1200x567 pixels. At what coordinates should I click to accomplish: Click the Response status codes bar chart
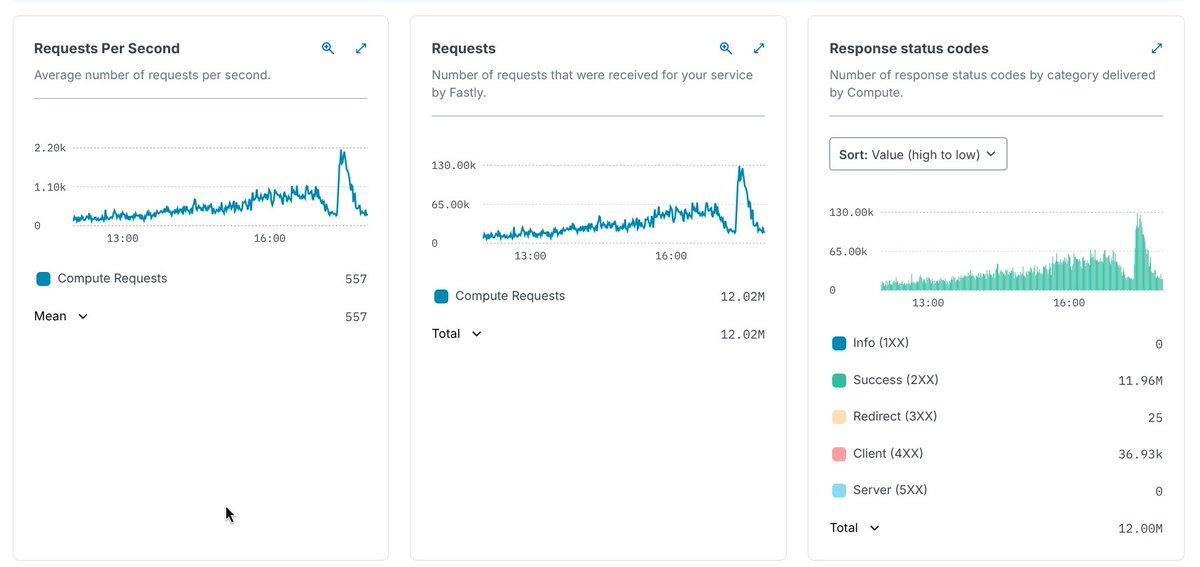pyautogui.click(x=1021, y=251)
